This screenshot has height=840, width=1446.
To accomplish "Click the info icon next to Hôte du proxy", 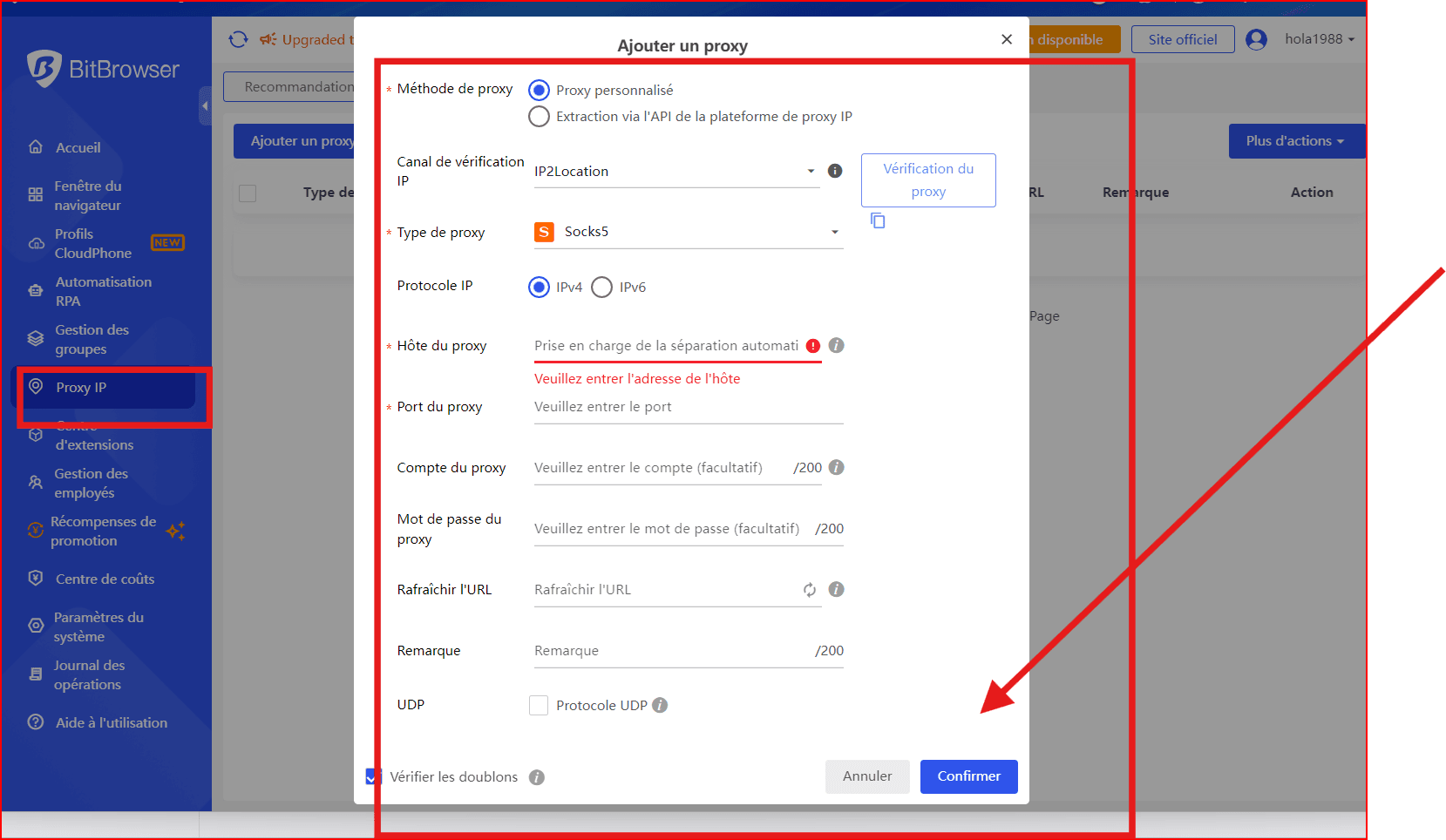I will tap(836, 346).
